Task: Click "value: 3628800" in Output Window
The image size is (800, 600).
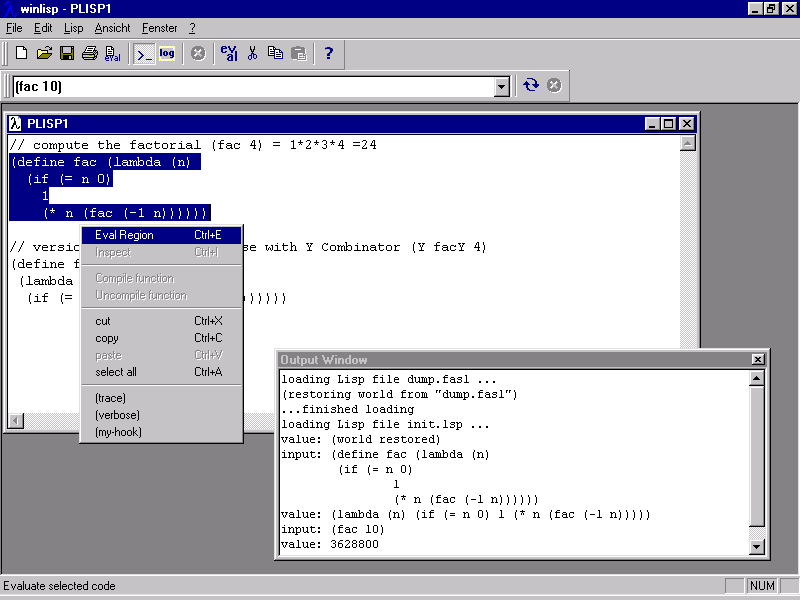Action: pyautogui.click(x=330, y=544)
